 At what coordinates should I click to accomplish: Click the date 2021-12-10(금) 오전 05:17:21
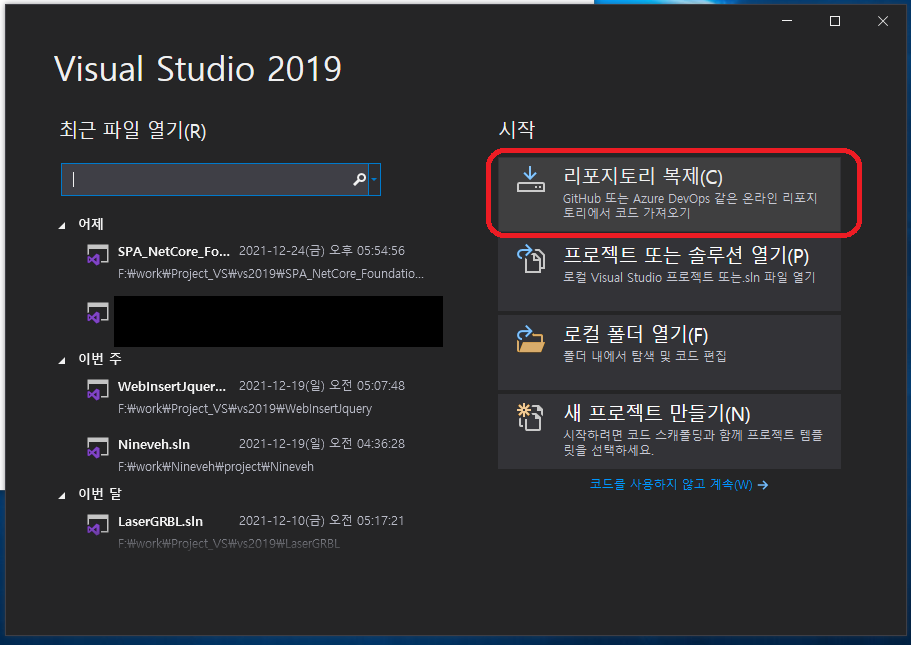(321, 520)
